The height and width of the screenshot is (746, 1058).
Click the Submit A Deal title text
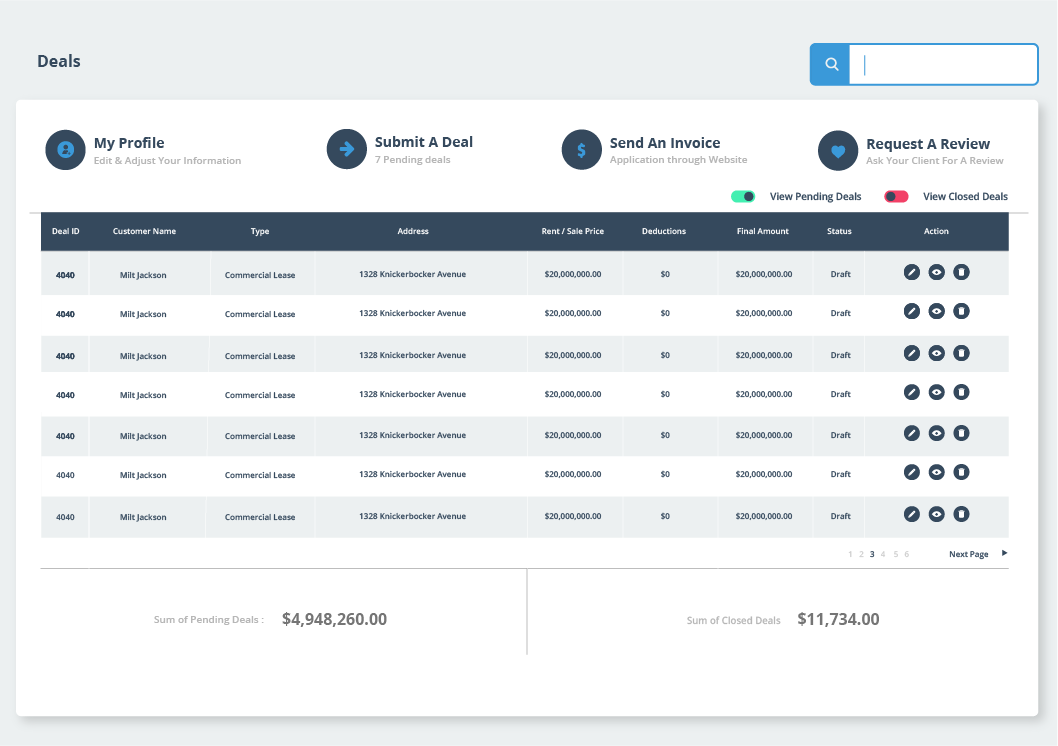(423, 142)
